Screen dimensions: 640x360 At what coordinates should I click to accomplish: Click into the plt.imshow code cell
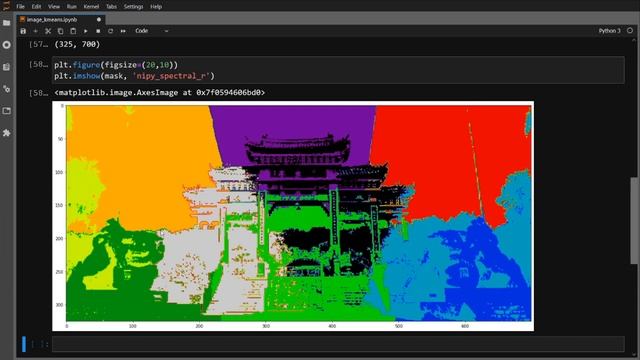pyautogui.click(x=338, y=70)
